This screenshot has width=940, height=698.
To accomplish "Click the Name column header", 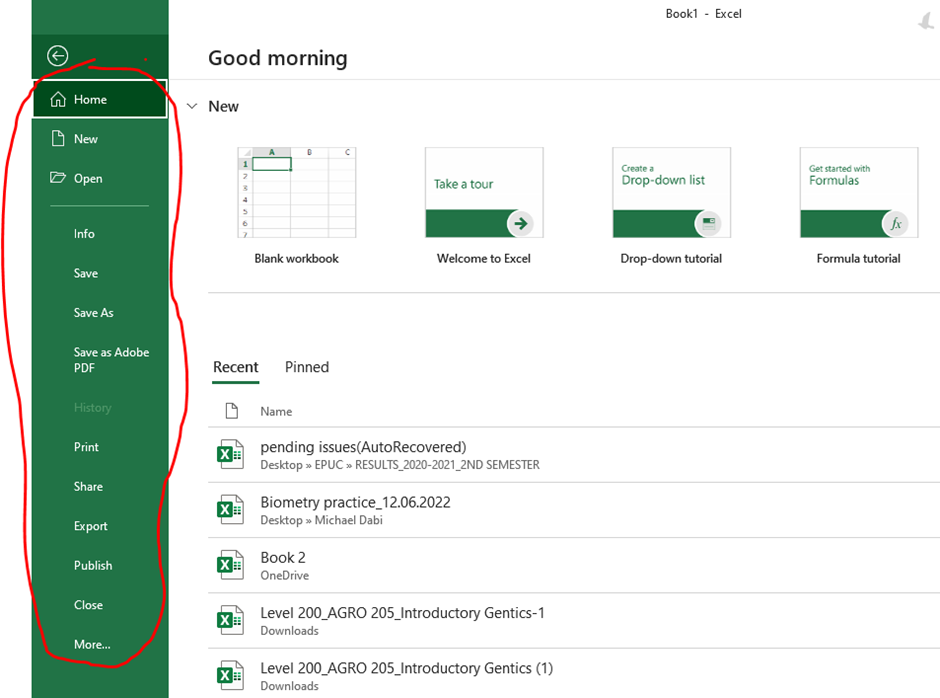I will [x=276, y=411].
